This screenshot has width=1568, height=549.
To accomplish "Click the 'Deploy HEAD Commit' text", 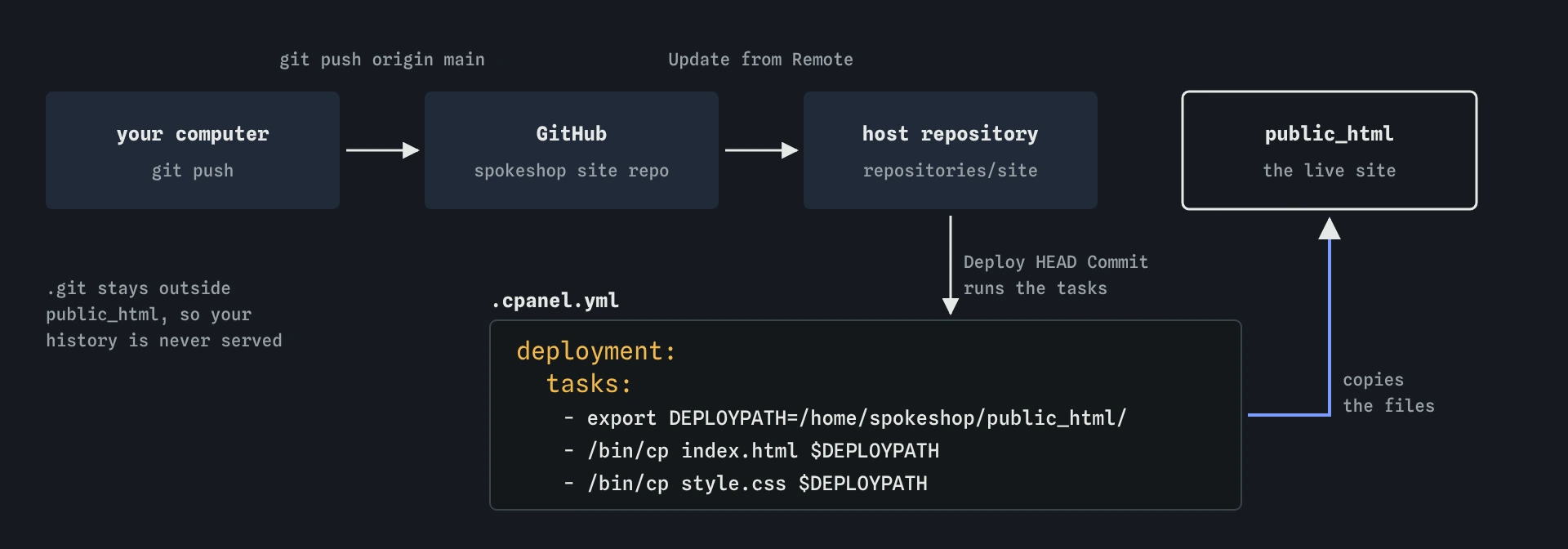I will pos(1055,262).
